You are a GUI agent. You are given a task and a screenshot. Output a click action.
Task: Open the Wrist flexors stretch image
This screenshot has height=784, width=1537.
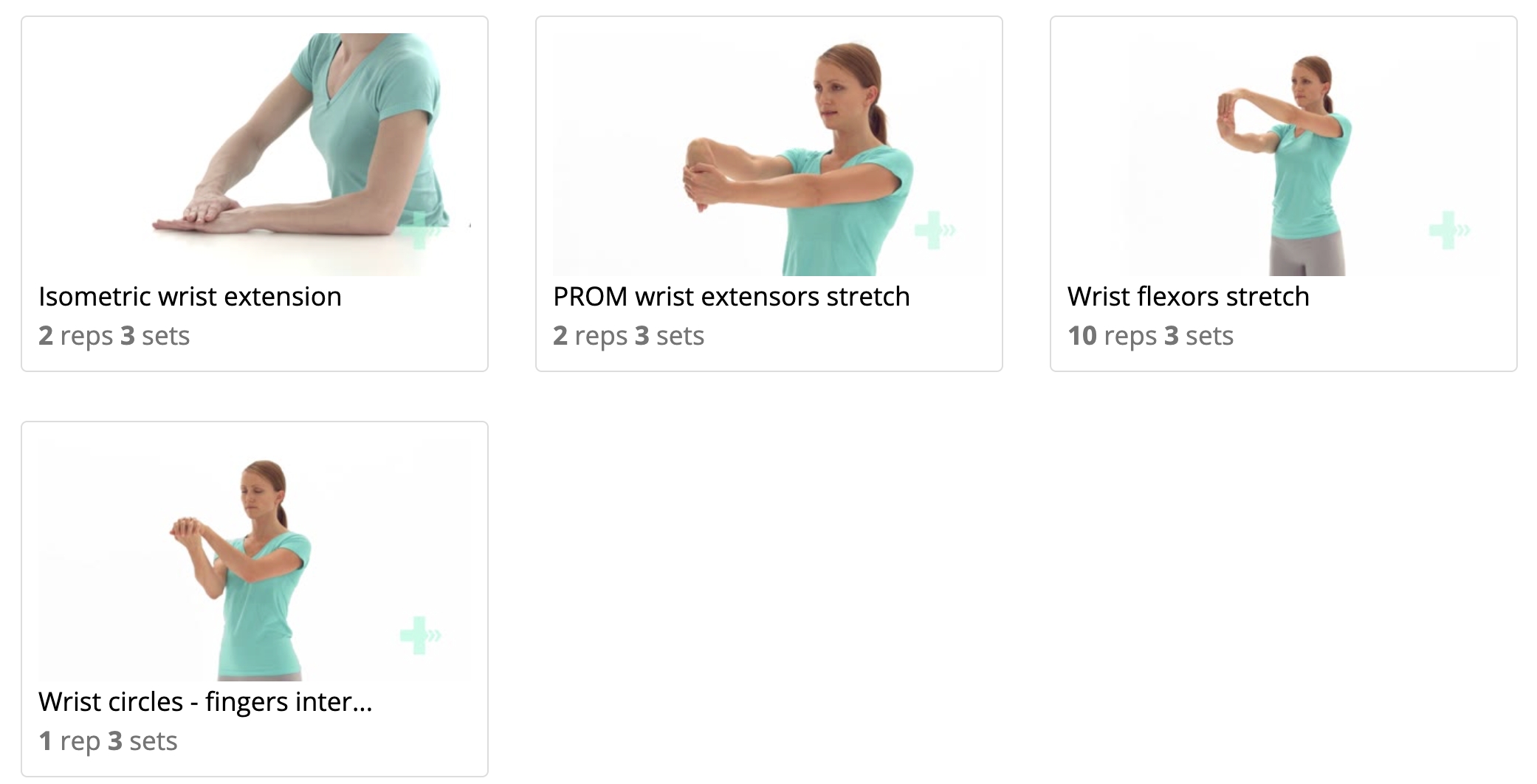[1284, 154]
